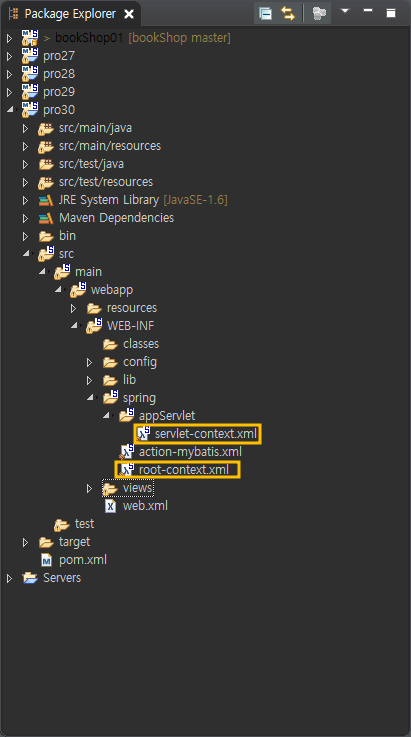This screenshot has width=411, height=737.
Task: Click the action-mybatis.xml file icon
Action: [126, 452]
